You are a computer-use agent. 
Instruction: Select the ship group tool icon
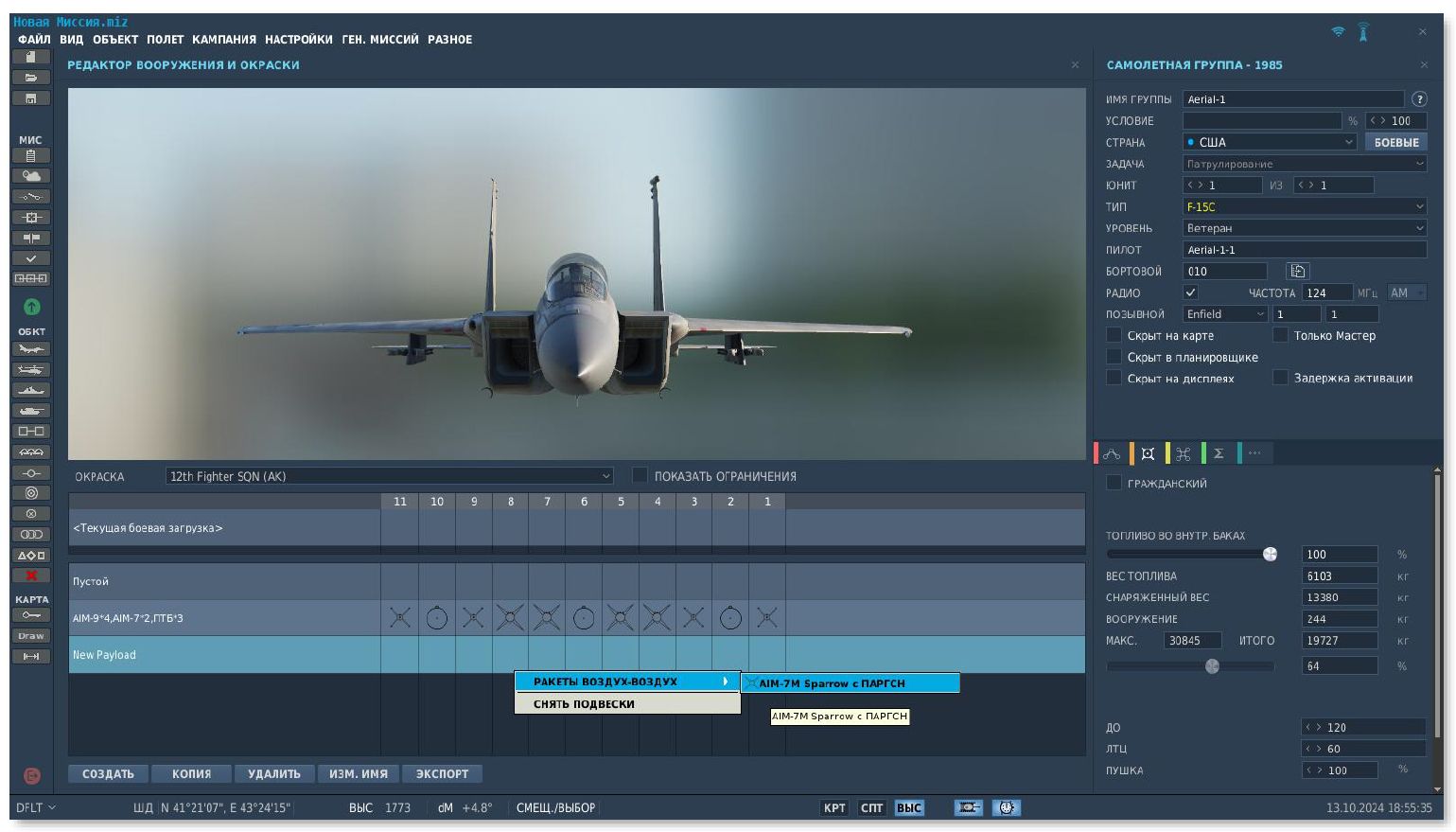tap(31, 391)
